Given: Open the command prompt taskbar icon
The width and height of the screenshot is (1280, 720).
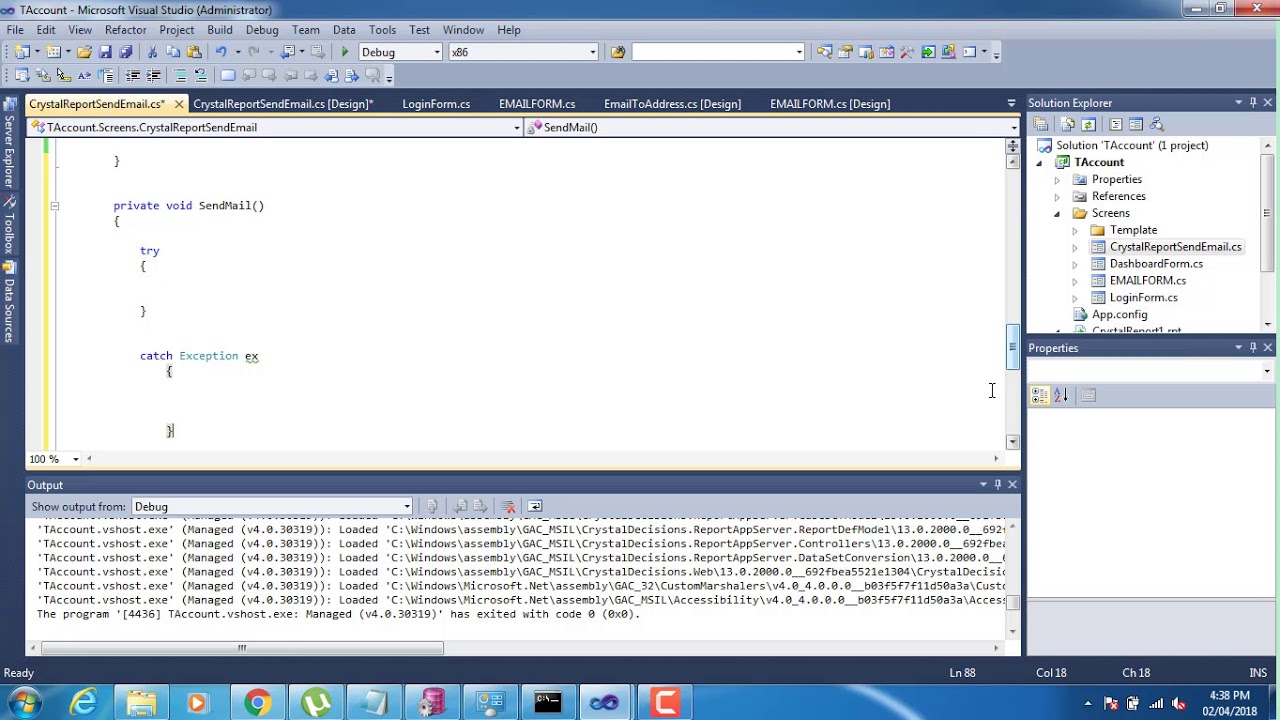Looking at the screenshot, I should tap(547, 703).
